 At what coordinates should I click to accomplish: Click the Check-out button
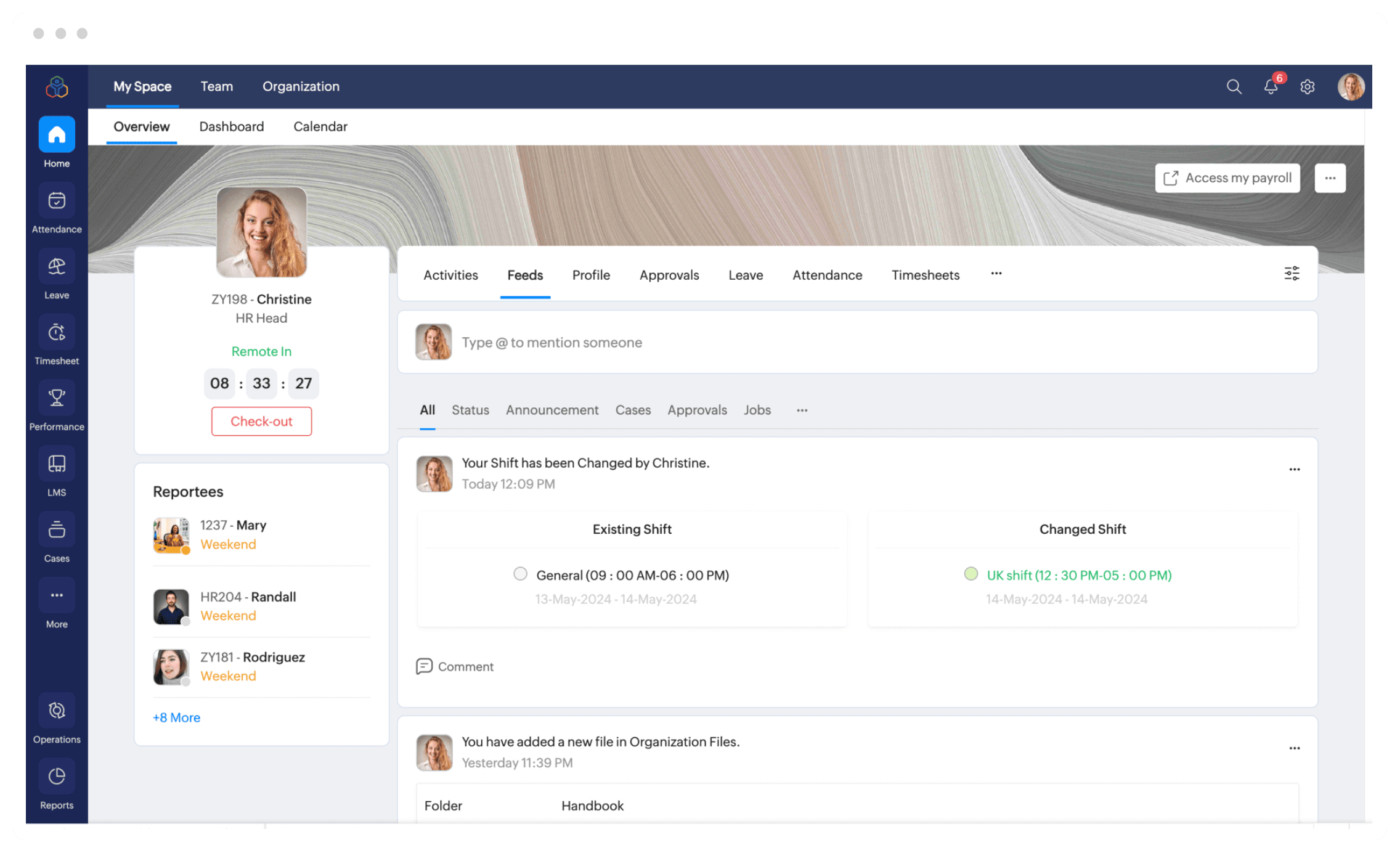[x=261, y=422]
